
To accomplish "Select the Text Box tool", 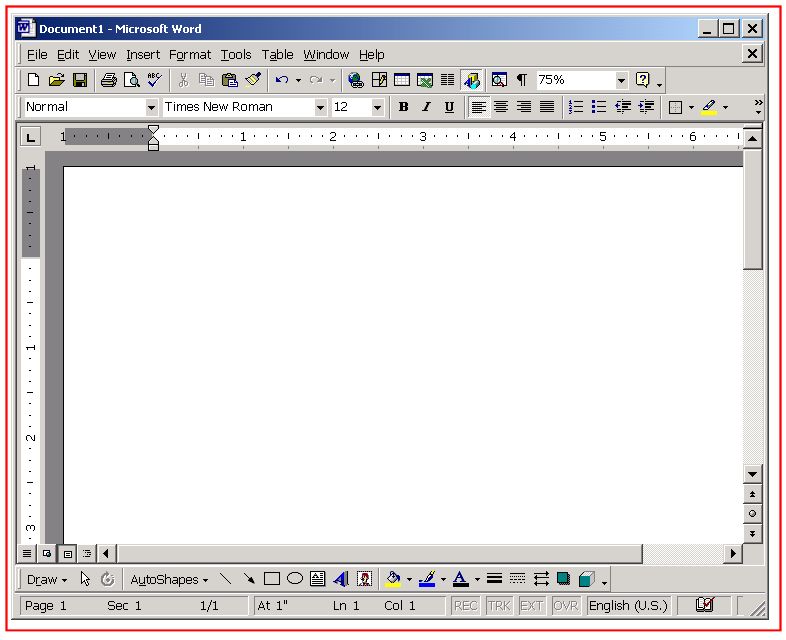I will (317, 578).
